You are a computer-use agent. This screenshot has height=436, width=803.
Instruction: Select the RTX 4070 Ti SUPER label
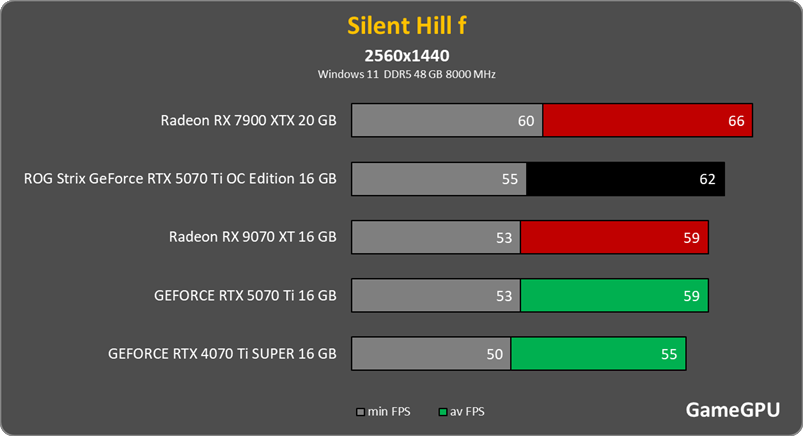point(222,353)
